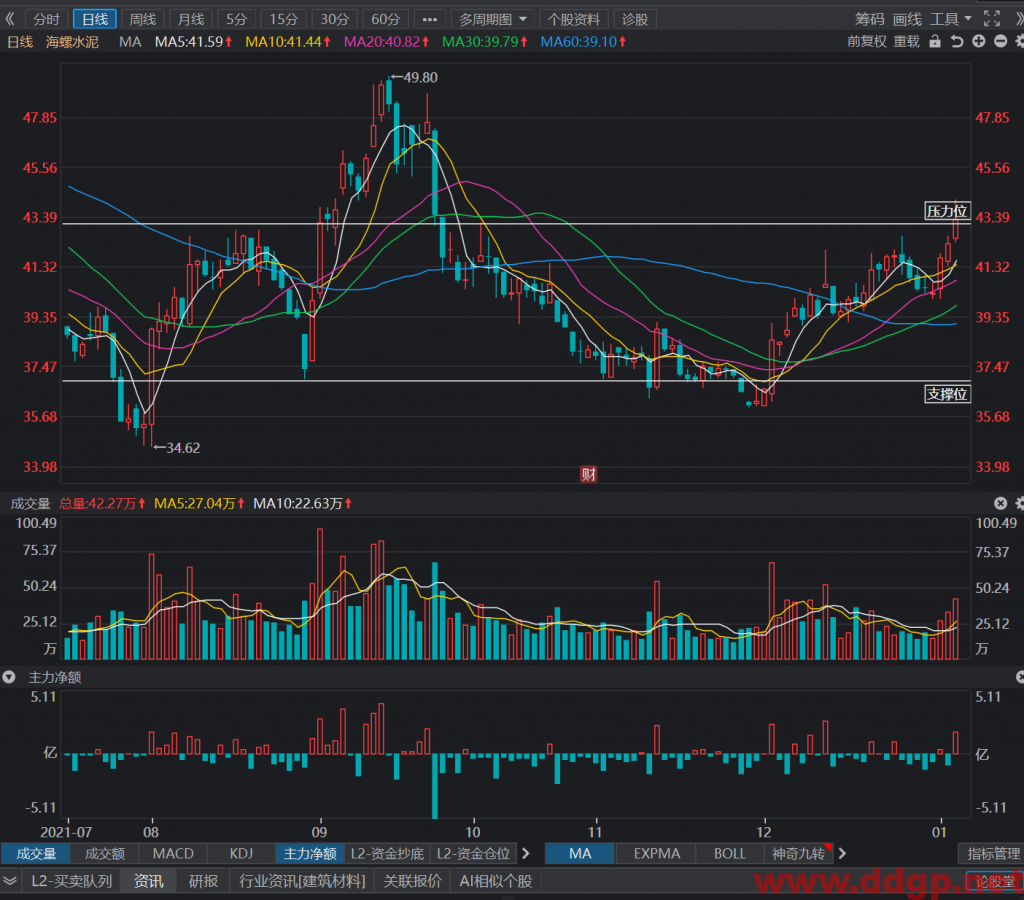Click MA5:41.59 legend value
This screenshot has width=1024, height=900.
point(193,42)
